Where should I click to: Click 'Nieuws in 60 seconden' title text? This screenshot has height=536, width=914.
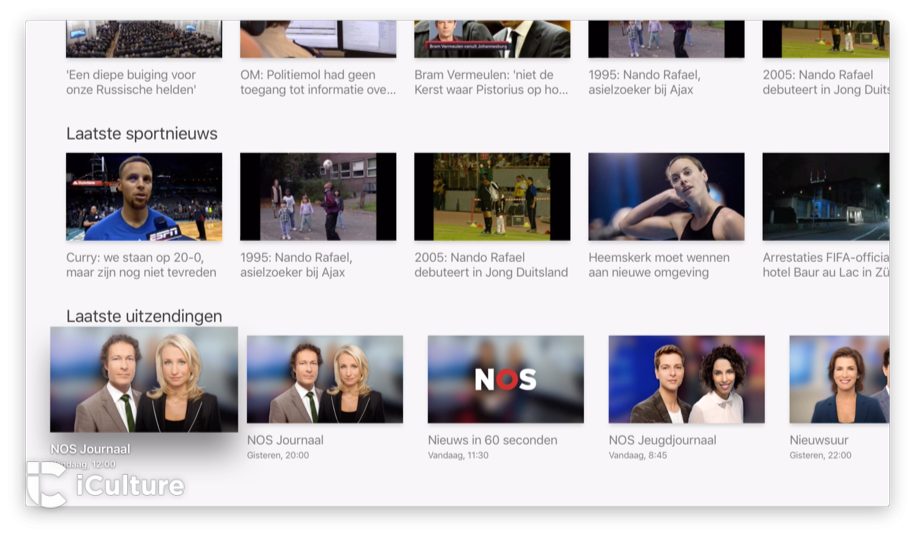tap(493, 440)
